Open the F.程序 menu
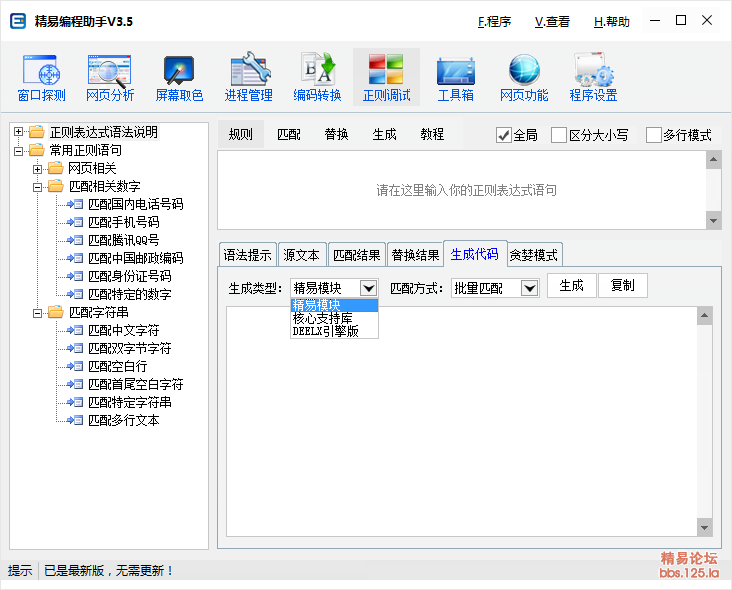732x590 pixels. tap(494, 21)
